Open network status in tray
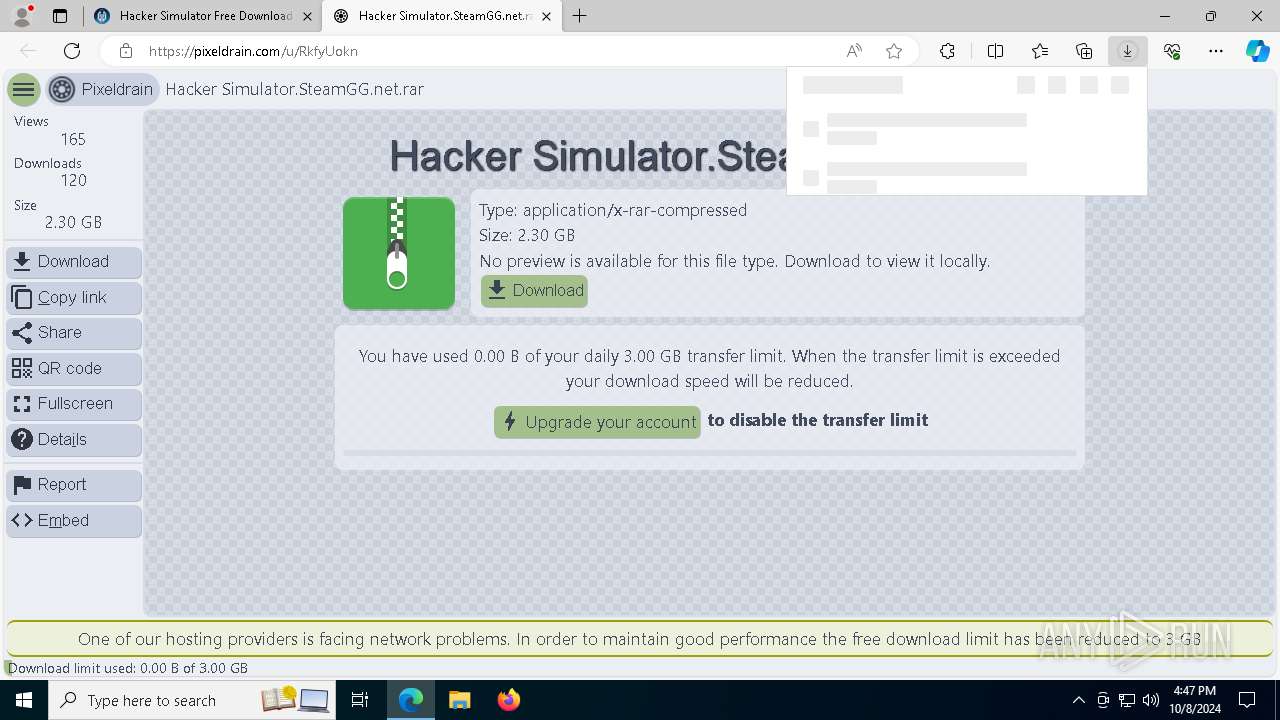This screenshot has height=720, width=1280. point(1127,700)
